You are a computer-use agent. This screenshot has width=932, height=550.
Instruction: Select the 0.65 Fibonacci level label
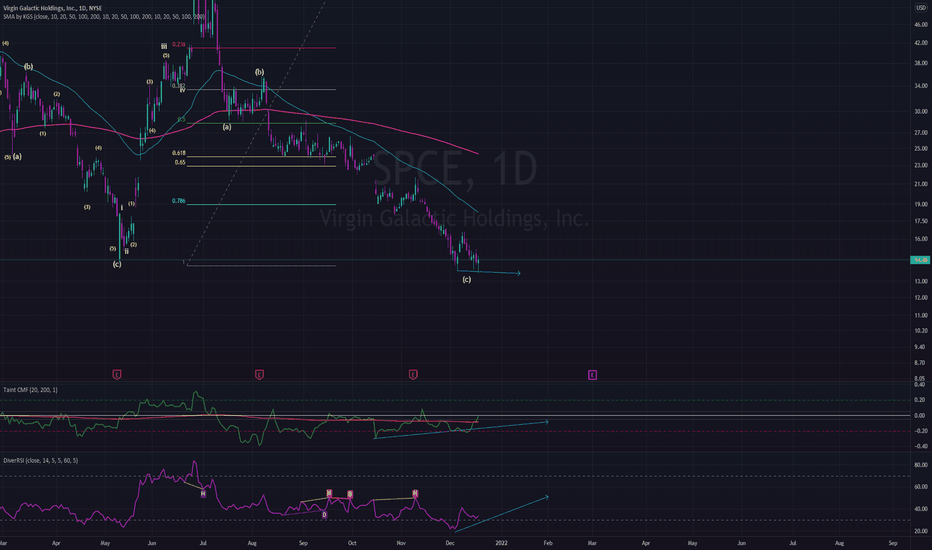[180, 162]
